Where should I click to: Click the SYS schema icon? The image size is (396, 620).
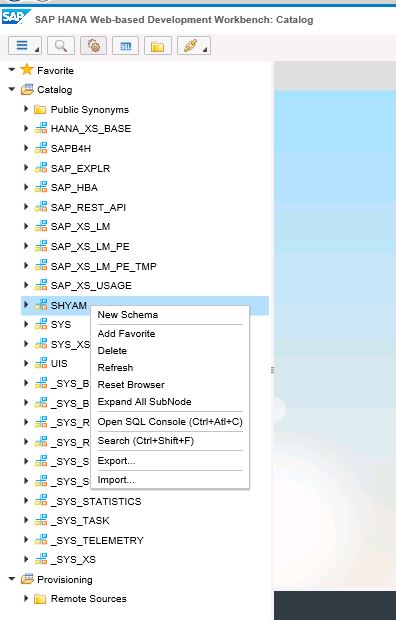[x=41, y=324]
